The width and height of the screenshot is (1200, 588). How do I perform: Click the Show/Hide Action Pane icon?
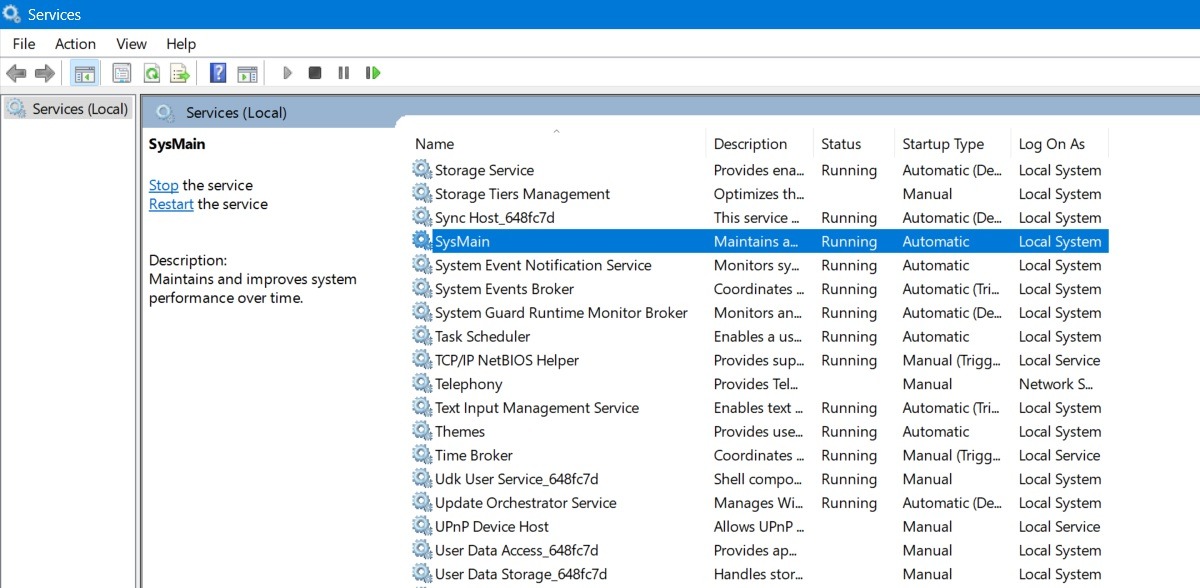pos(245,72)
